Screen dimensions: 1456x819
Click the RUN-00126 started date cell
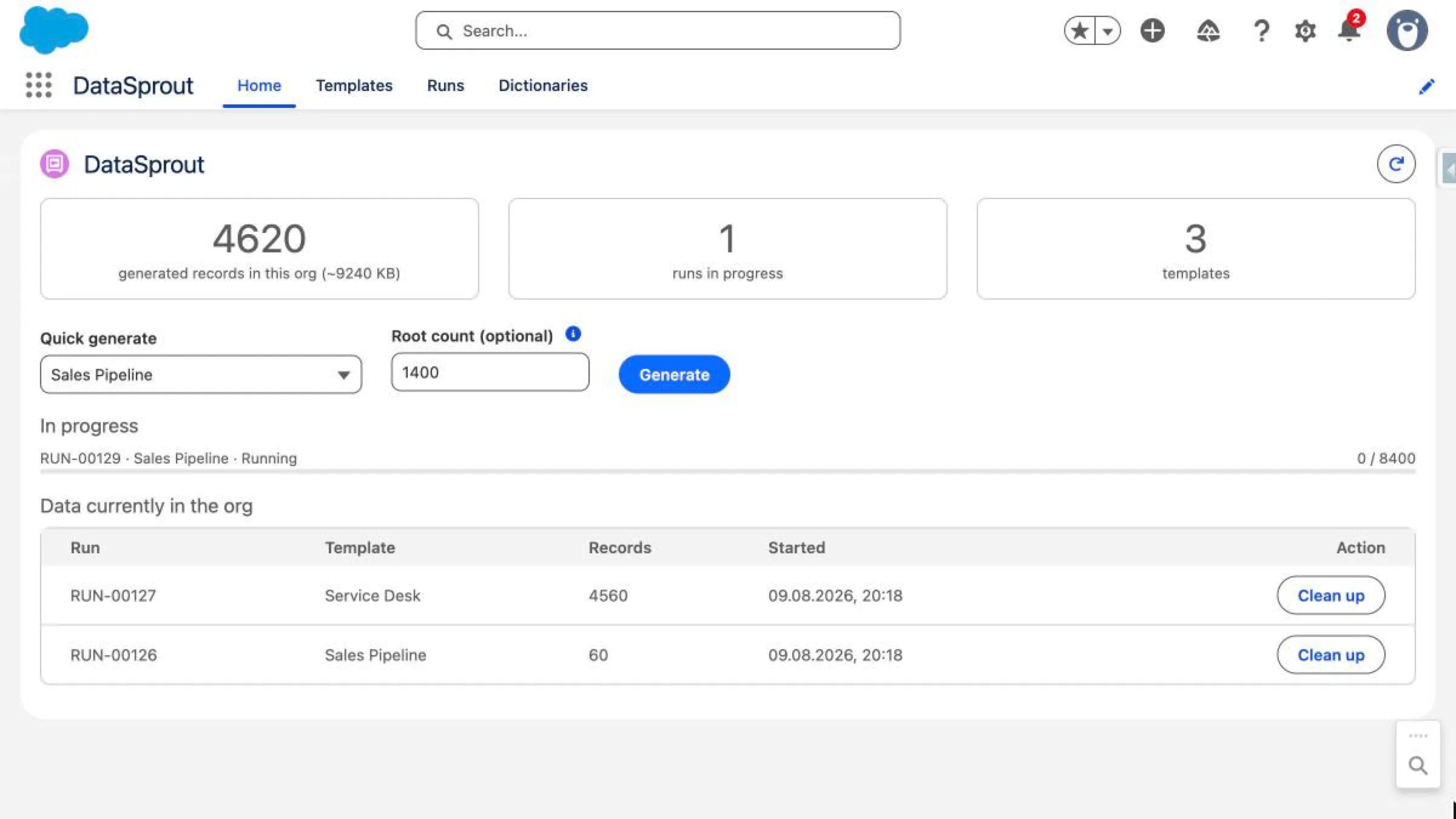point(835,655)
